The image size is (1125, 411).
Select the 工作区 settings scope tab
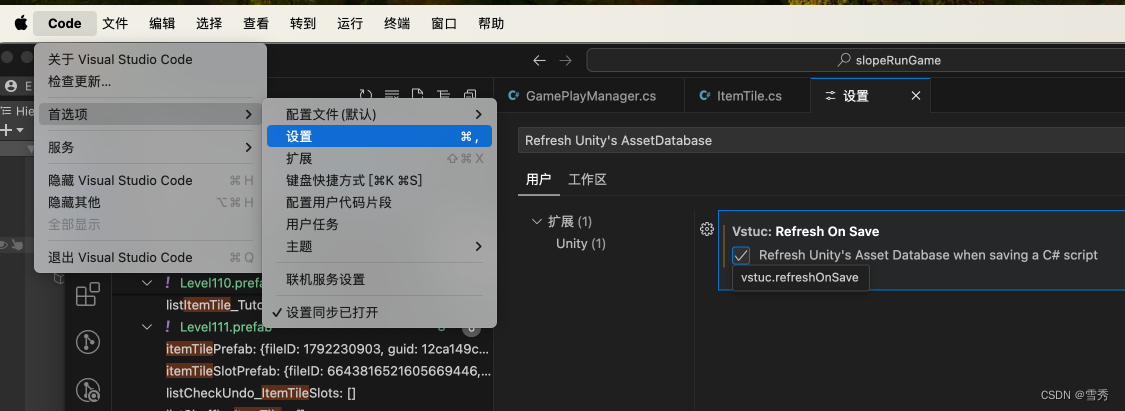pos(587,179)
